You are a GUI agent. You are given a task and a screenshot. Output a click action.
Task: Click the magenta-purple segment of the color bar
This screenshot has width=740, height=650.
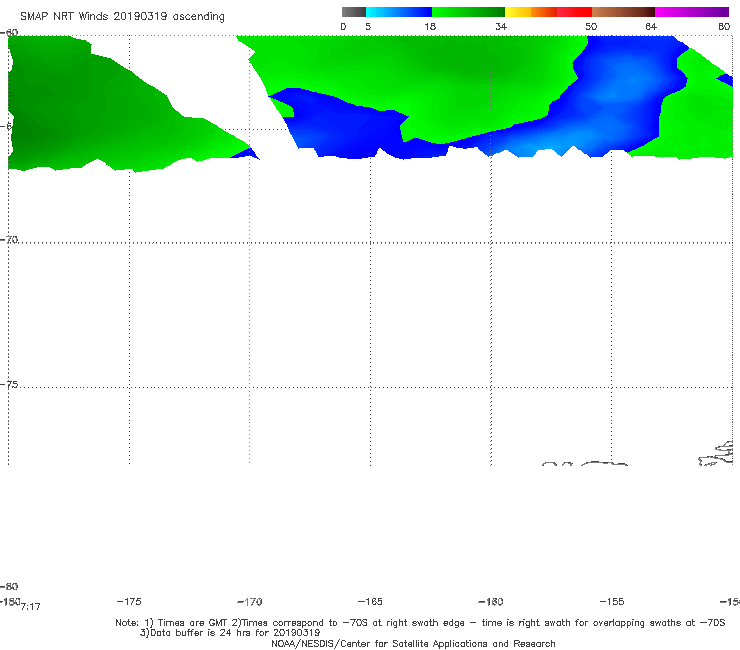tap(692, 12)
